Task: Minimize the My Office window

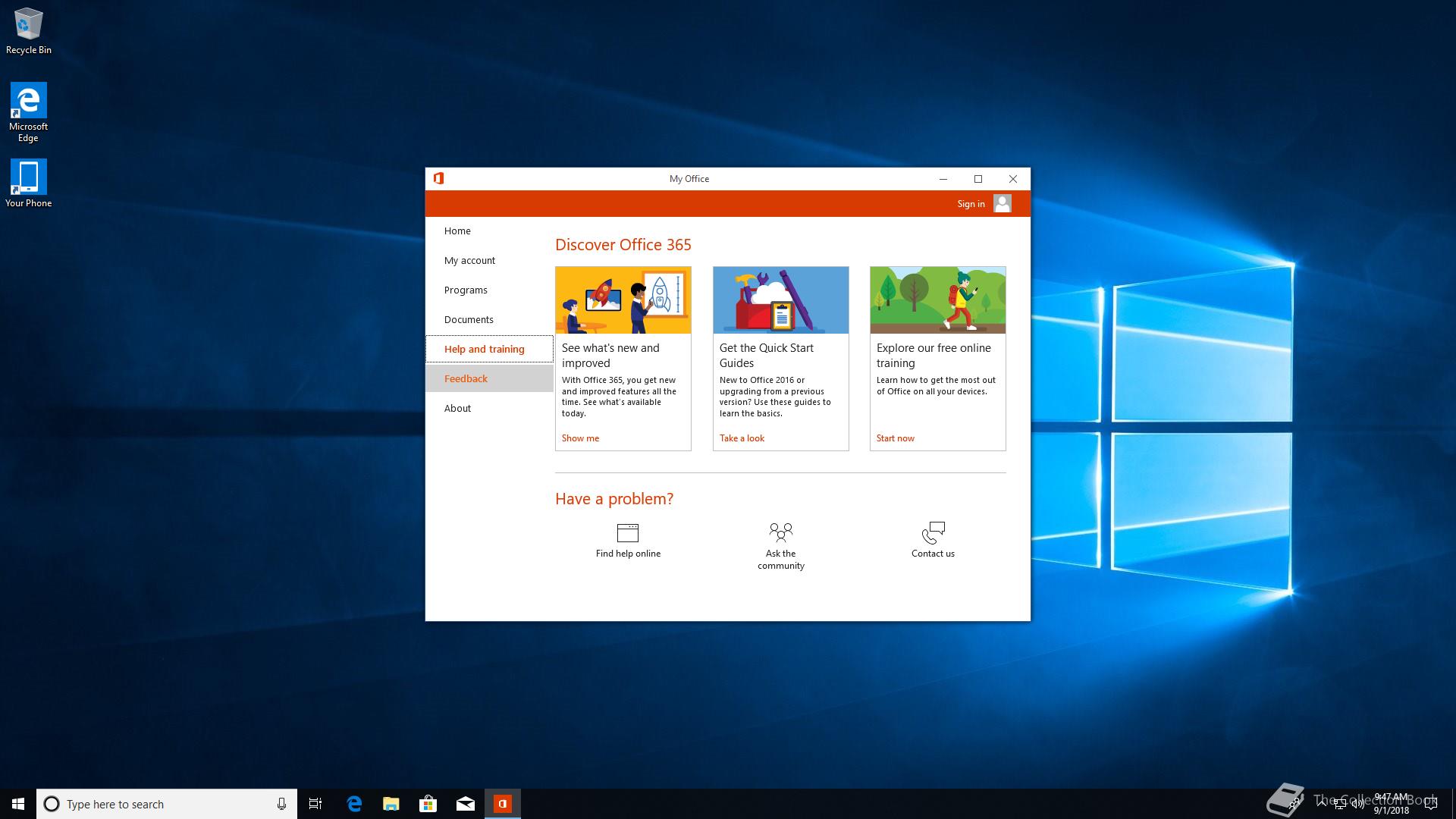Action: point(943,179)
